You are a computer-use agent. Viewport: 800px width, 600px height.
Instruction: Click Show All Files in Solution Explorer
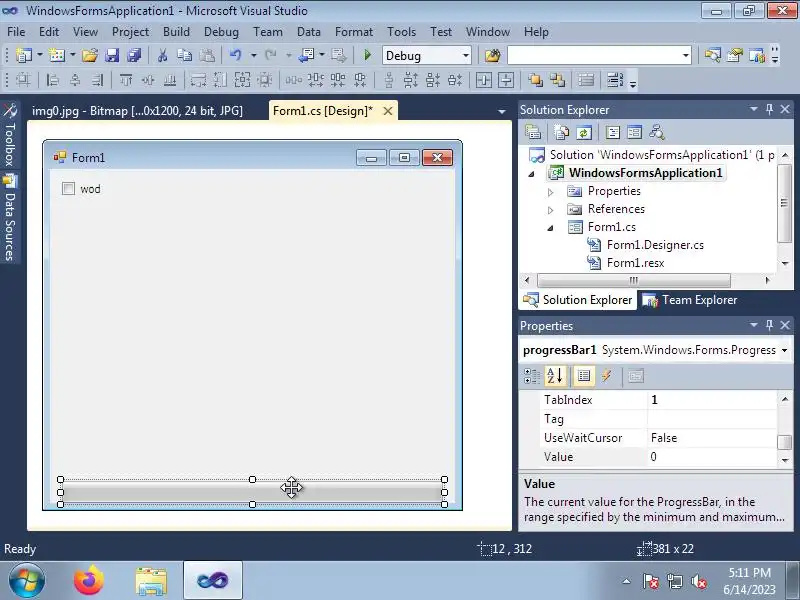click(561, 133)
